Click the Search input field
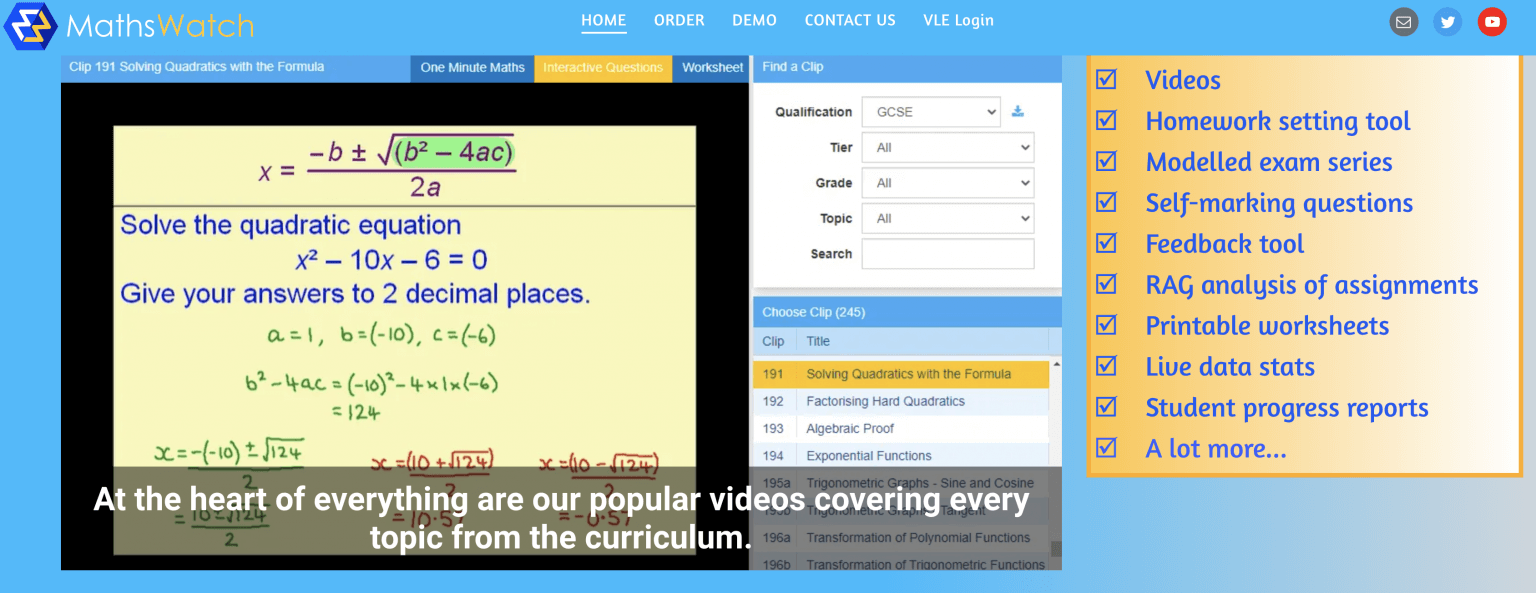This screenshot has height=593, width=1536. click(948, 254)
